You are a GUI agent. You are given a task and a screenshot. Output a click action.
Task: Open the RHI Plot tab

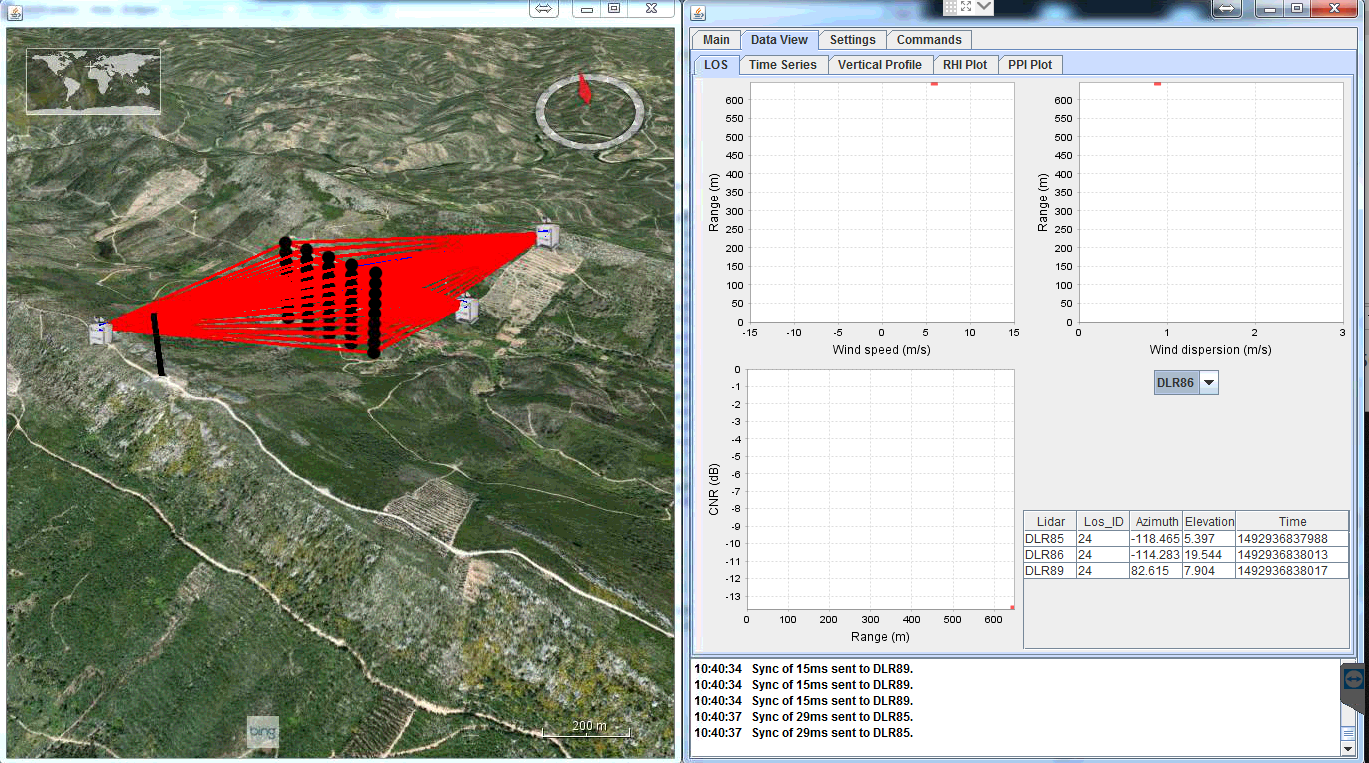(x=964, y=65)
